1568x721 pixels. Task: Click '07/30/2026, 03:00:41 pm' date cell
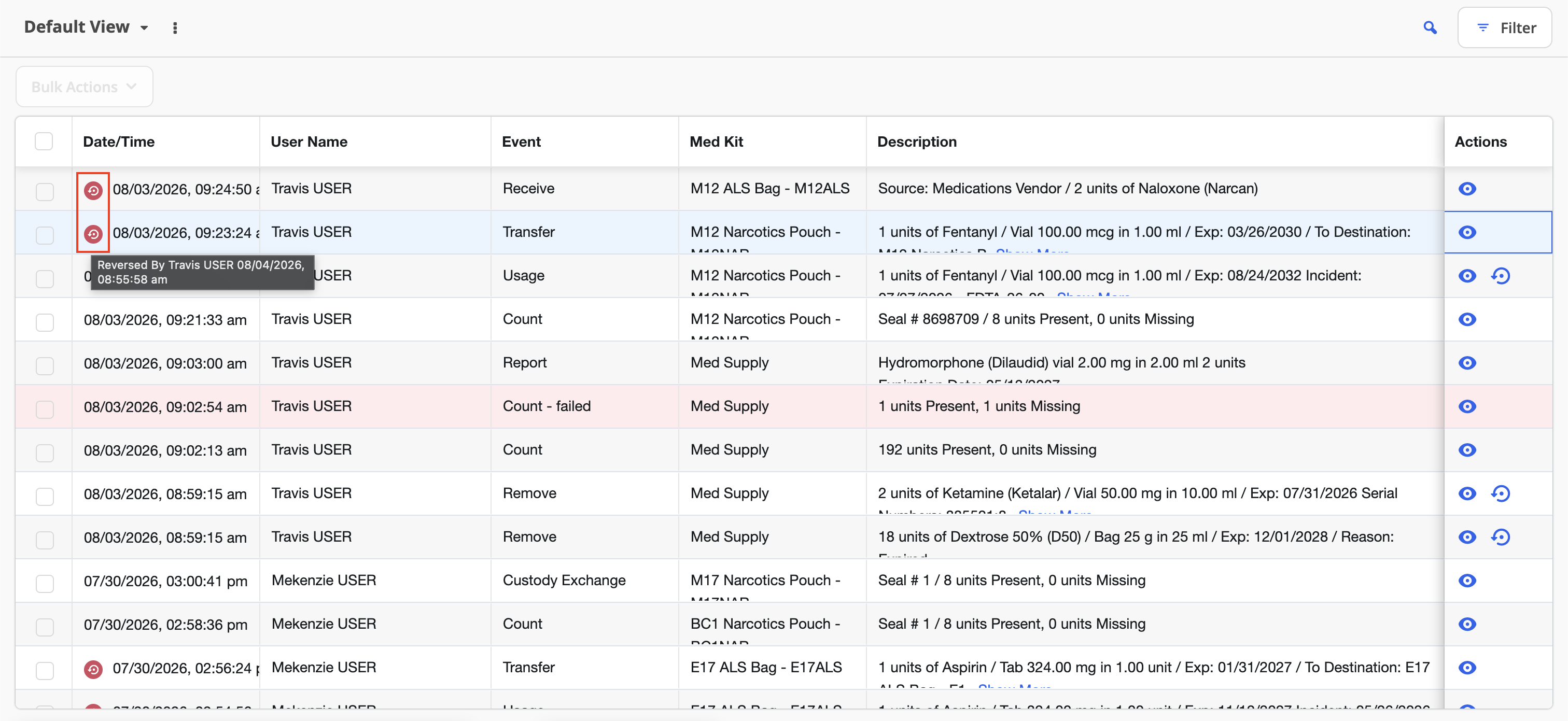coord(165,581)
